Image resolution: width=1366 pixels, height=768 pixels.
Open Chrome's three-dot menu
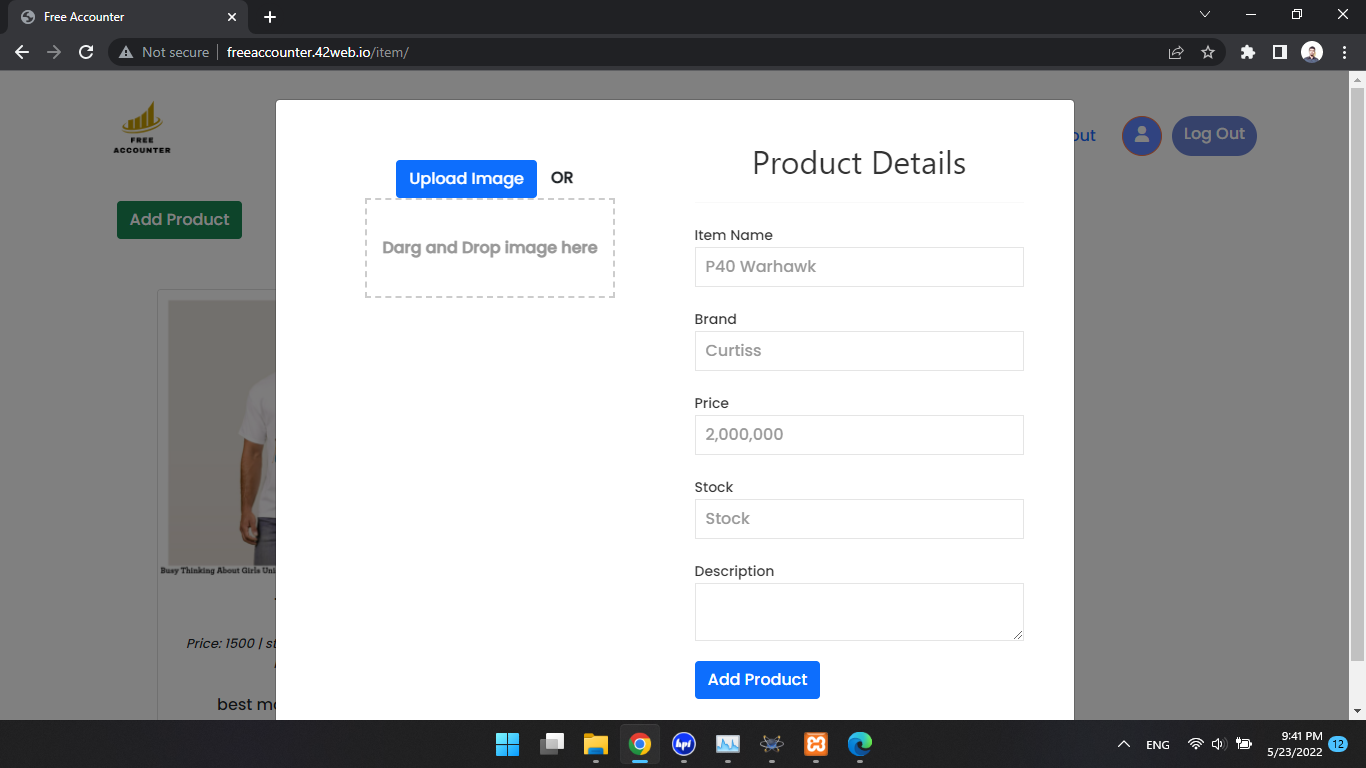coord(1344,52)
